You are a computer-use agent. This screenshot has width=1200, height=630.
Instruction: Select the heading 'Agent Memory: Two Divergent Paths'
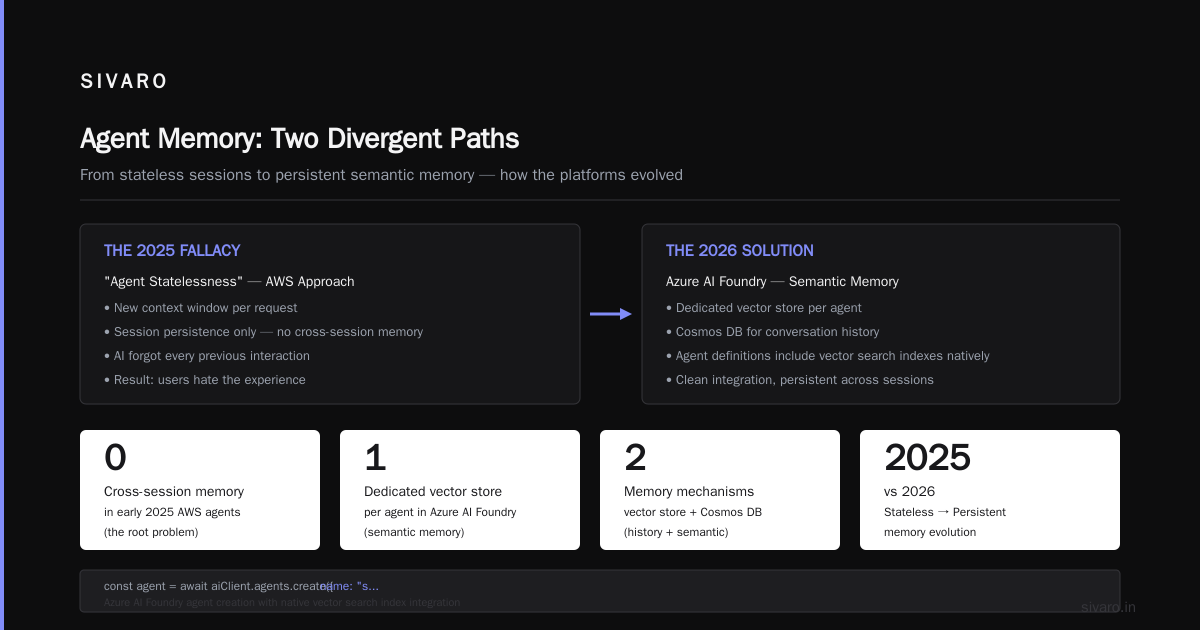pos(299,138)
